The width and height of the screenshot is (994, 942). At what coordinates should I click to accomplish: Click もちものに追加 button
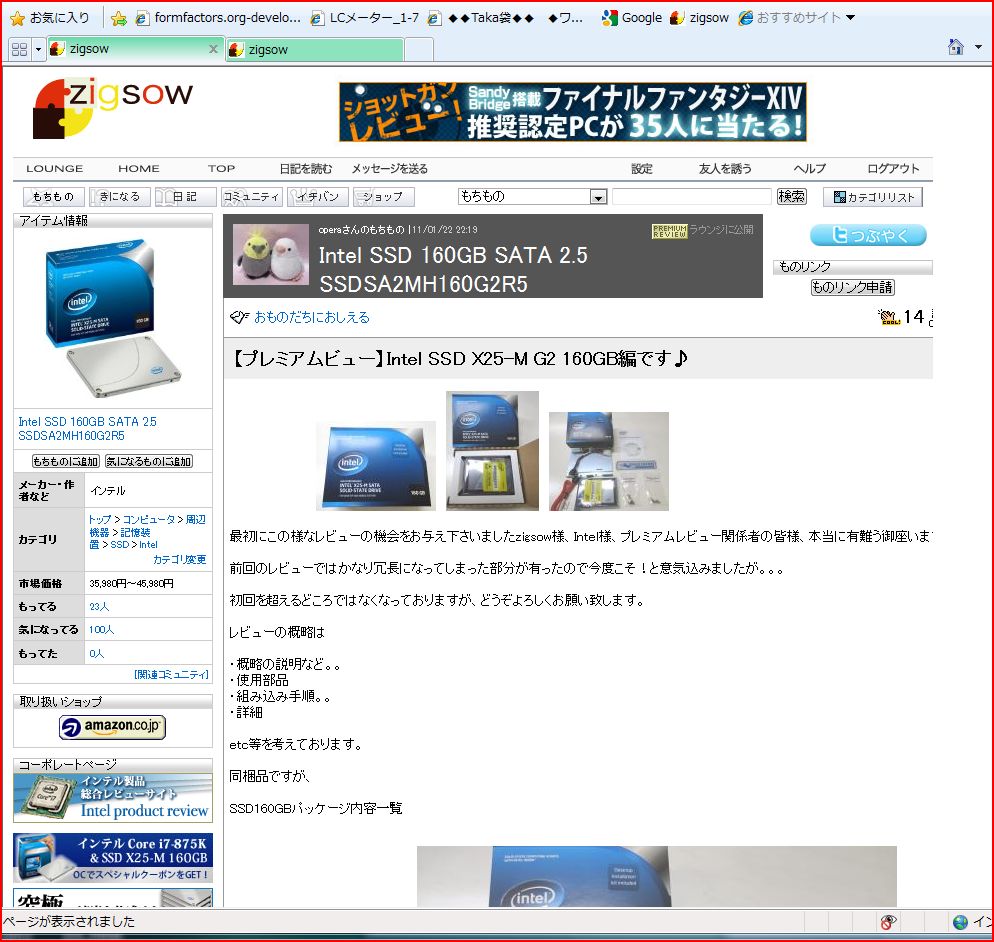point(65,461)
